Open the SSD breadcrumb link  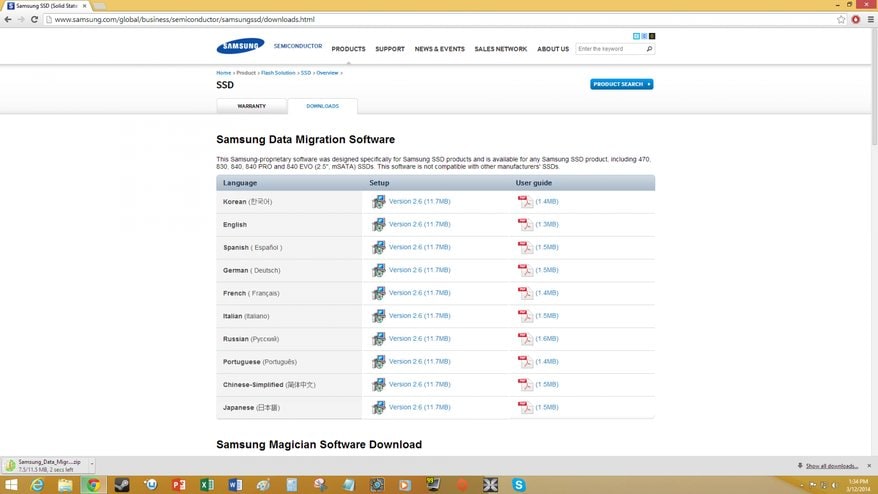click(306, 73)
